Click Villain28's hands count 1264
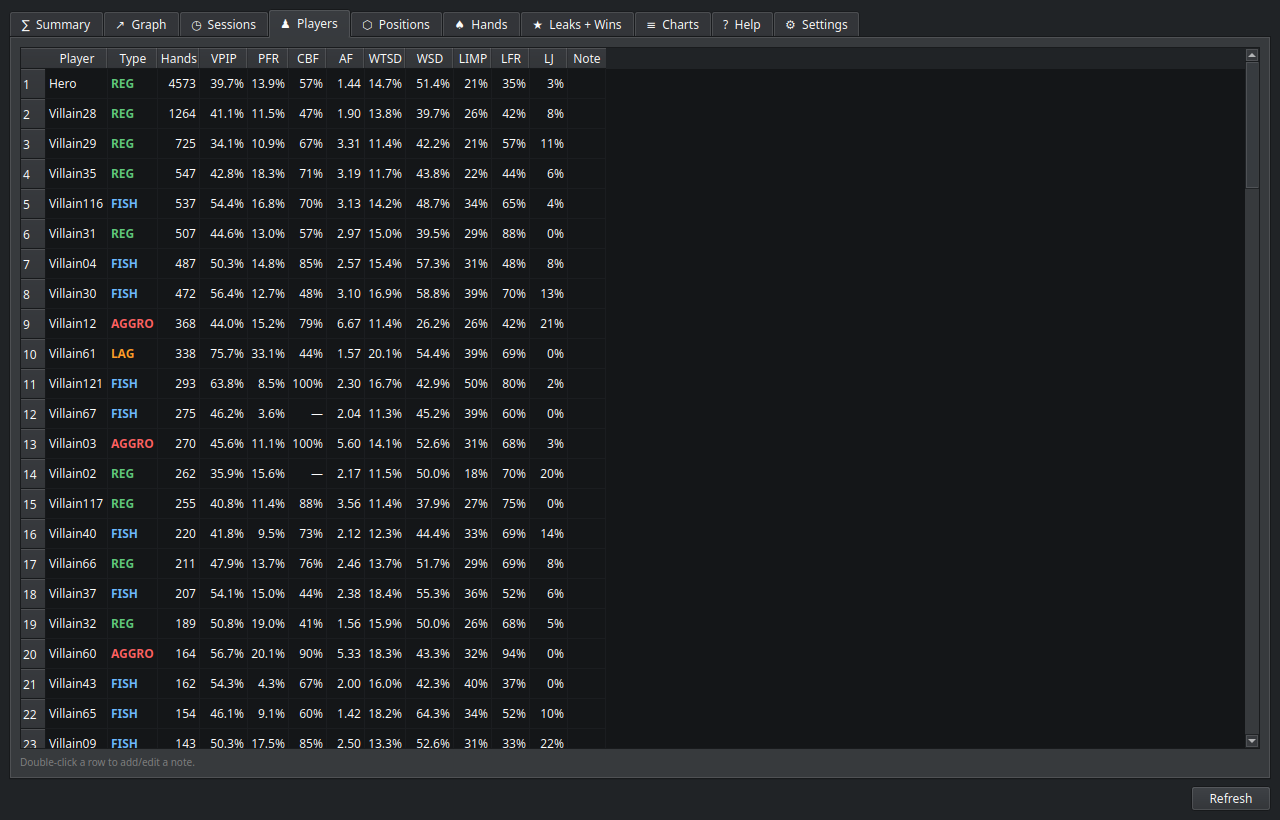1280x820 pixels. [182, 114]
